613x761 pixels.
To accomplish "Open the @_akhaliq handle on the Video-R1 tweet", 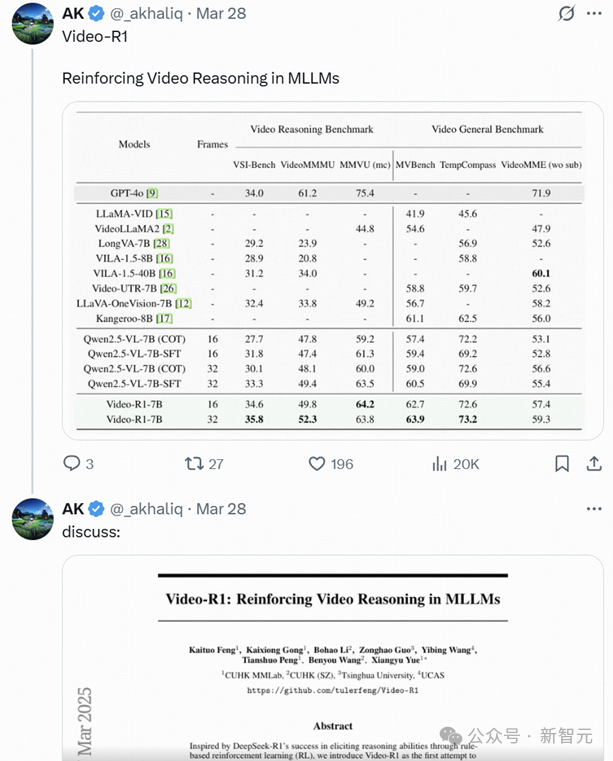I will click(x=148, y=14).
